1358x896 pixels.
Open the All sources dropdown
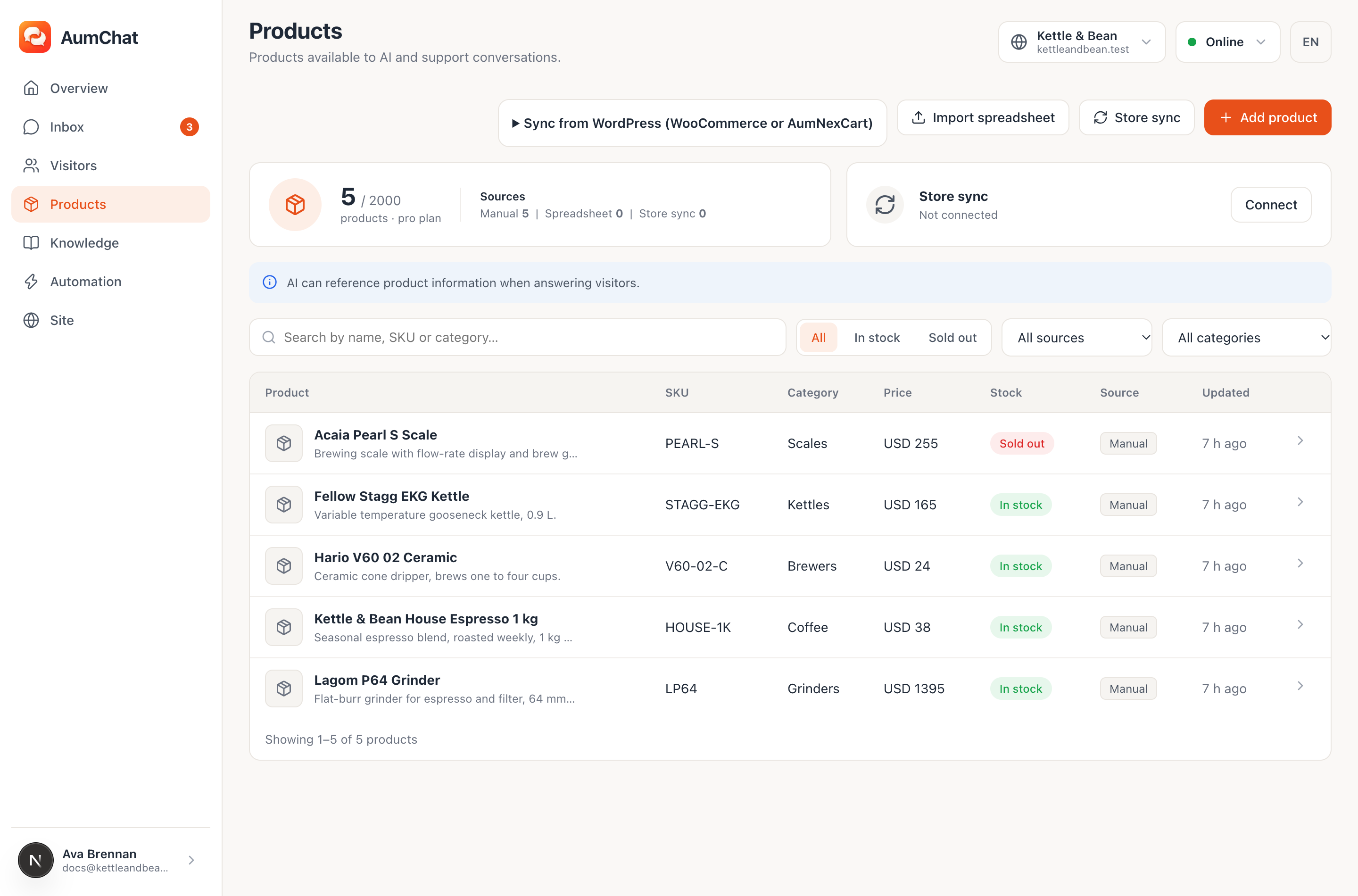[1076, 337]
